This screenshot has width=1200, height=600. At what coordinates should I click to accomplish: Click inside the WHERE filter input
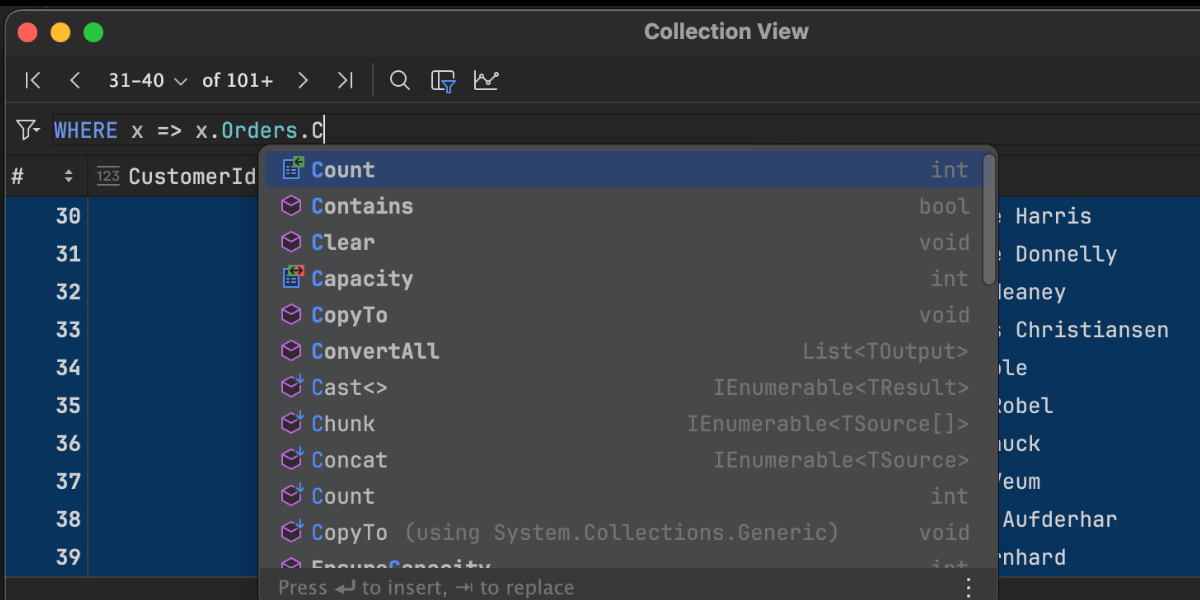tap(600, 131)
